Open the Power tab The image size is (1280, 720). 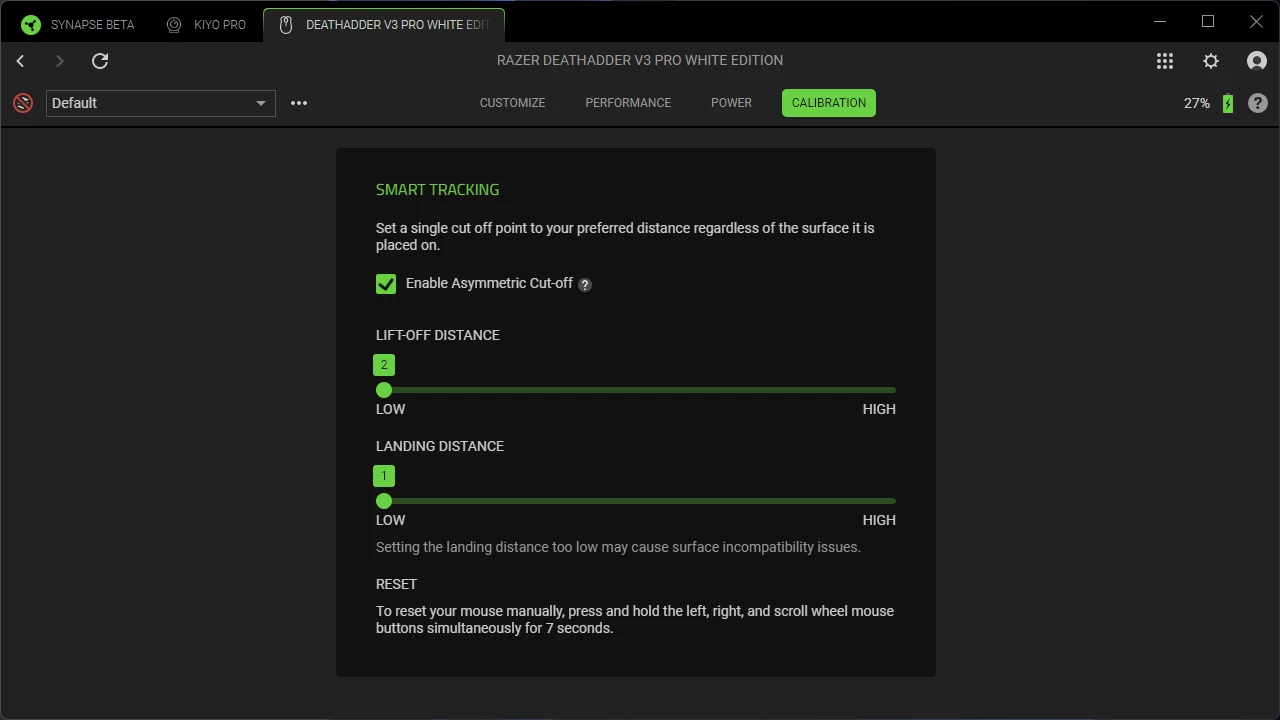coord(731,103)
